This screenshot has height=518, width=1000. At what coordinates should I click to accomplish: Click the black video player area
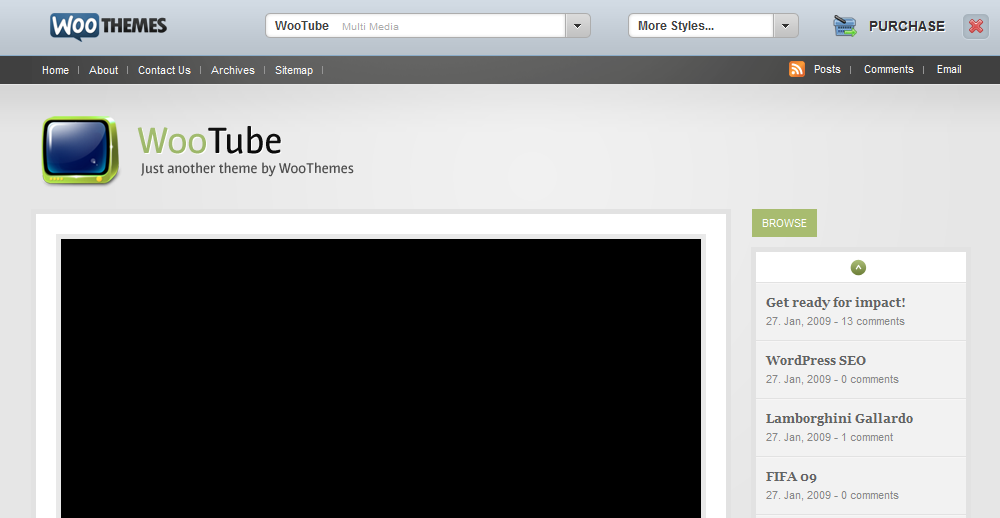381,378
